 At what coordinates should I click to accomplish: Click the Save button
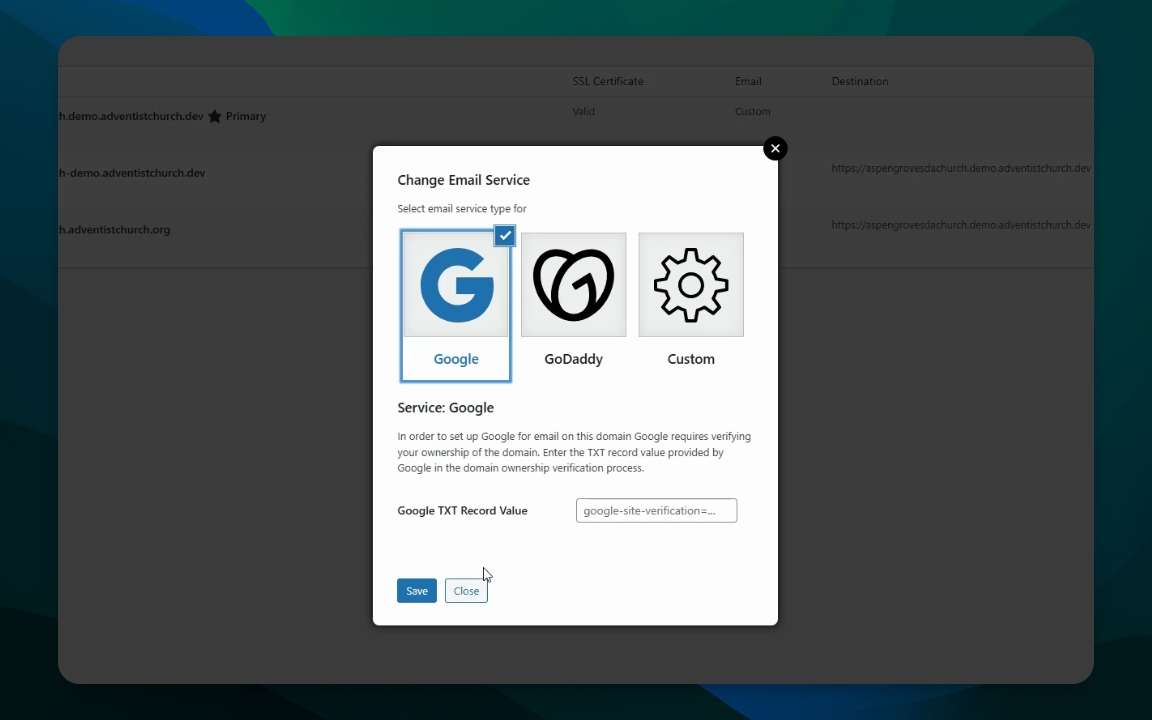[417, 591]
